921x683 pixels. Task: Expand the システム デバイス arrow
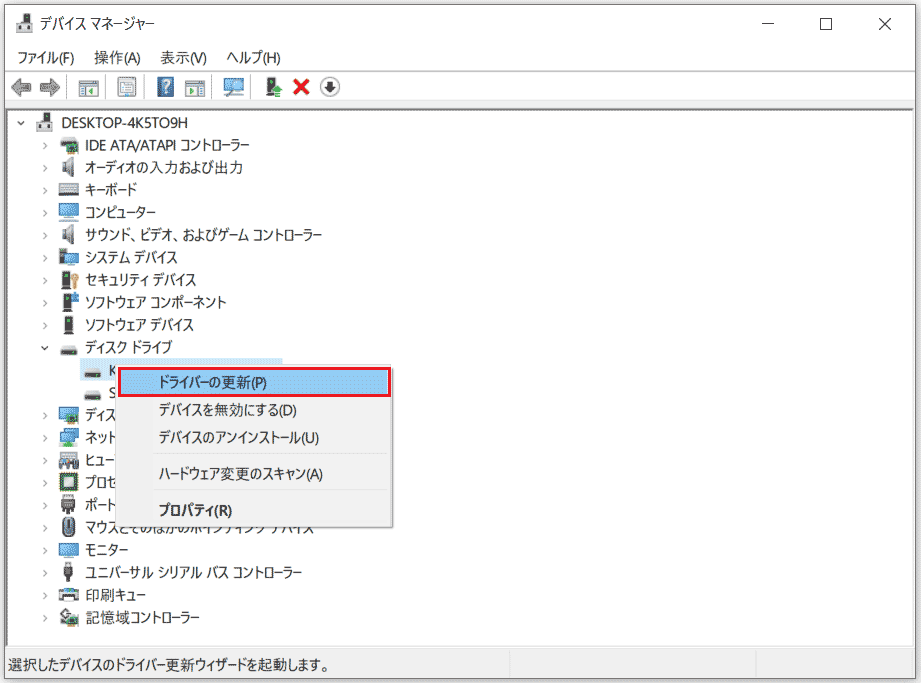pos(45,257)
